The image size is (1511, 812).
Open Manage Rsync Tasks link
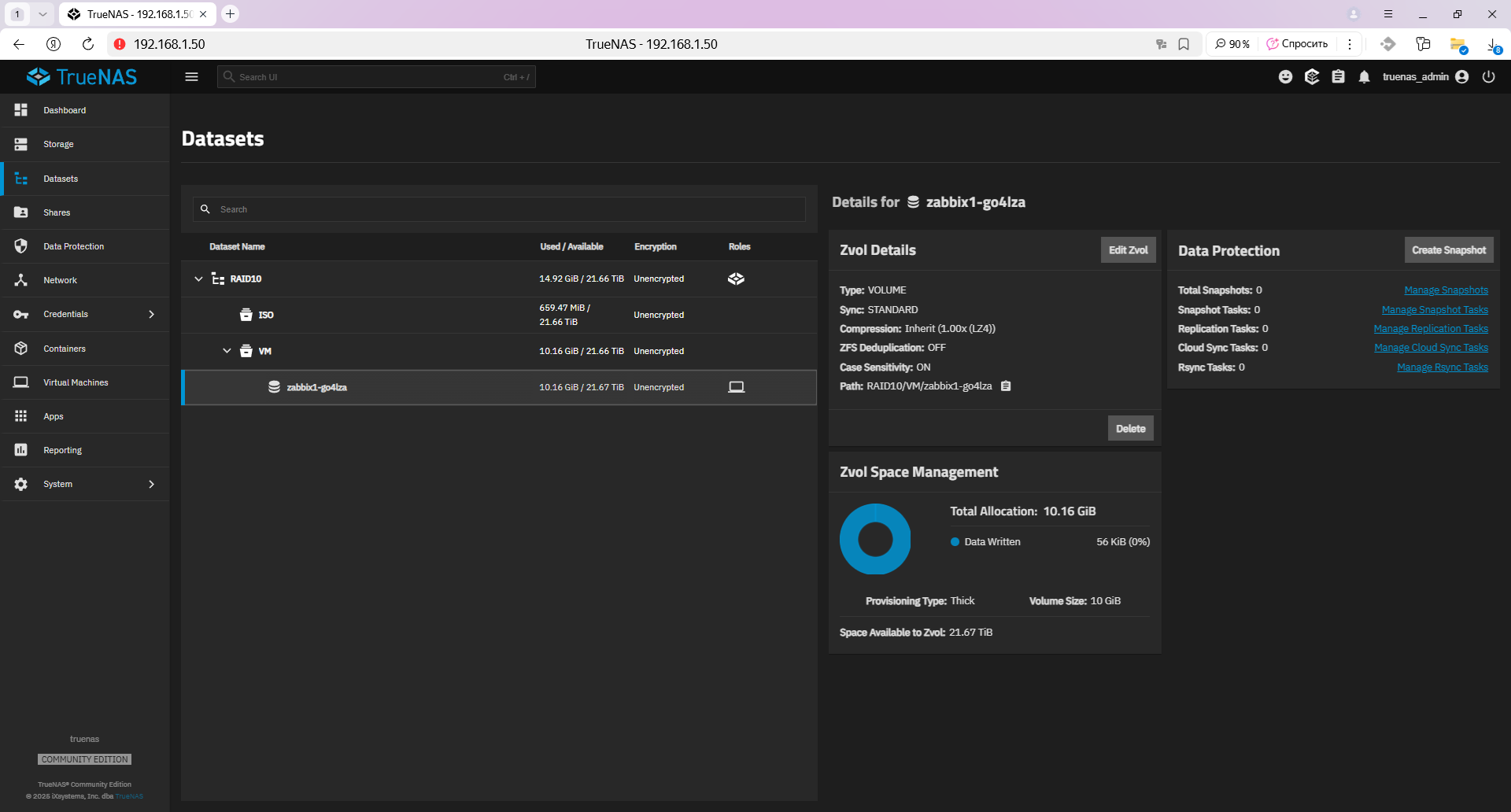1443,367
